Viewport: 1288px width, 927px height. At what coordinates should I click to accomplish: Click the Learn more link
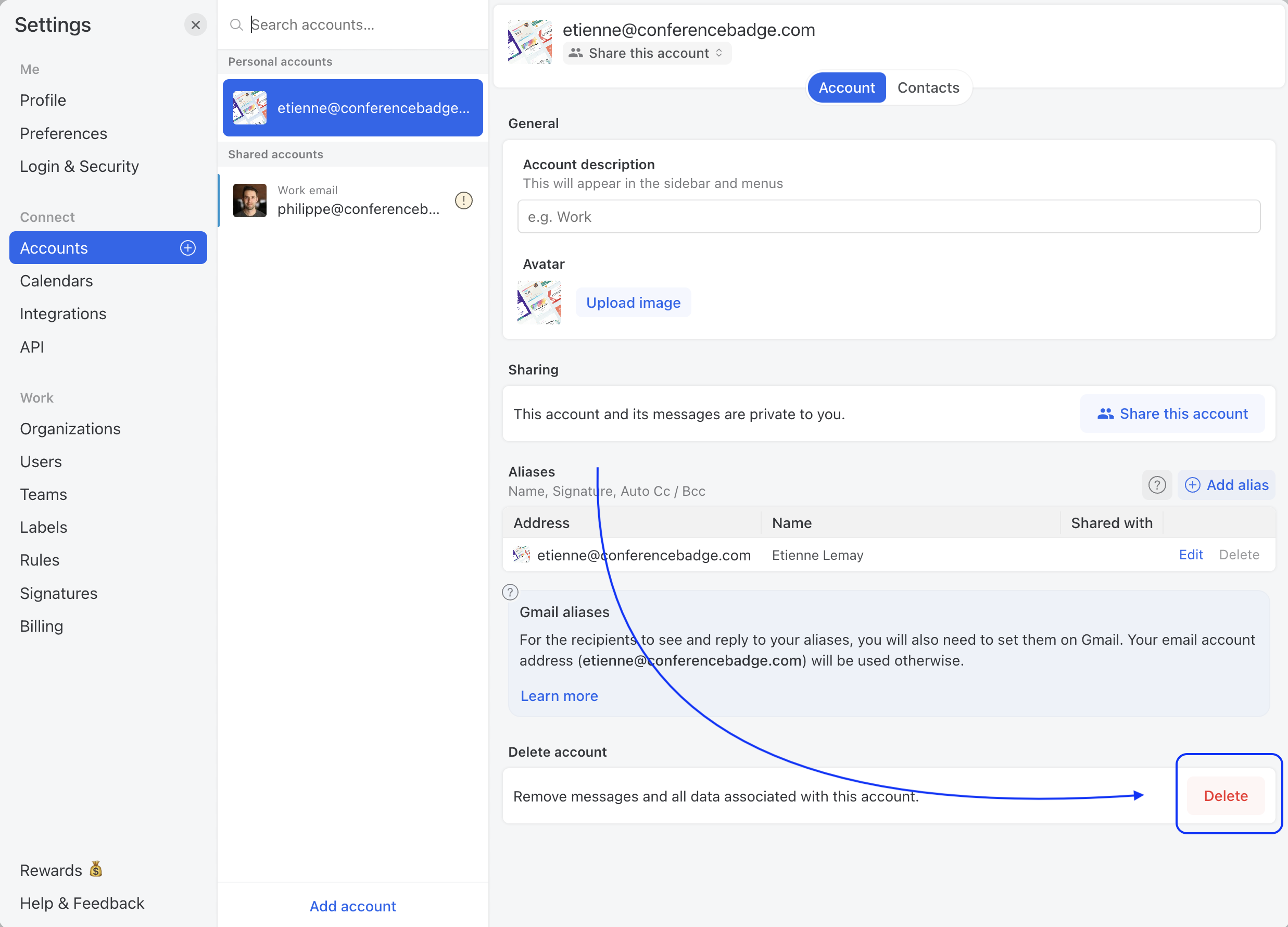[559, 696]
